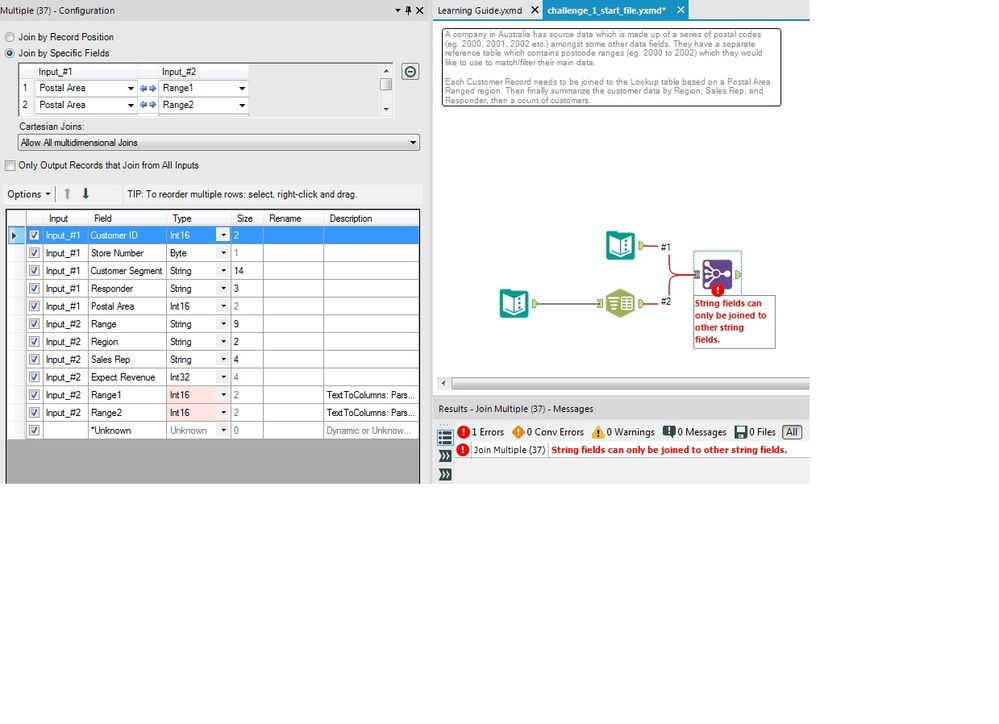Close the Learning Guide.yxmd tab
999x724 pixels.
pyautogui.click(x=535, y=10)
